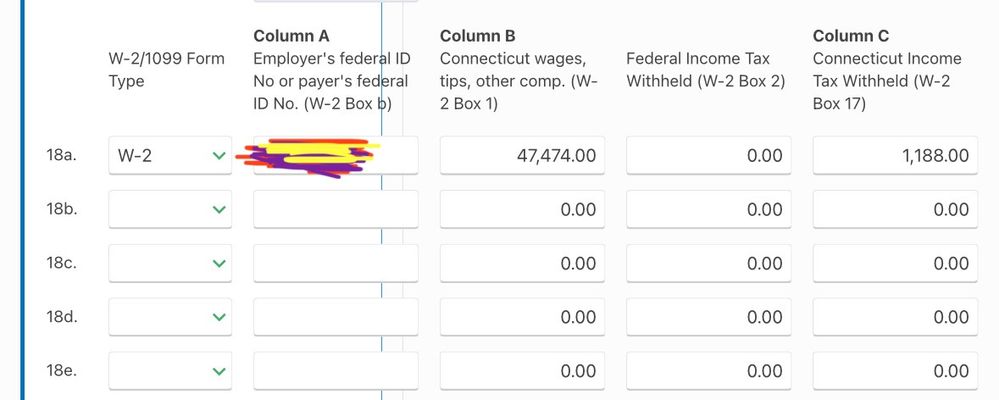Select the 18b Column C tax withheld field
The image size is (999, 400).
pyautogui.click(x=895, y=210)
